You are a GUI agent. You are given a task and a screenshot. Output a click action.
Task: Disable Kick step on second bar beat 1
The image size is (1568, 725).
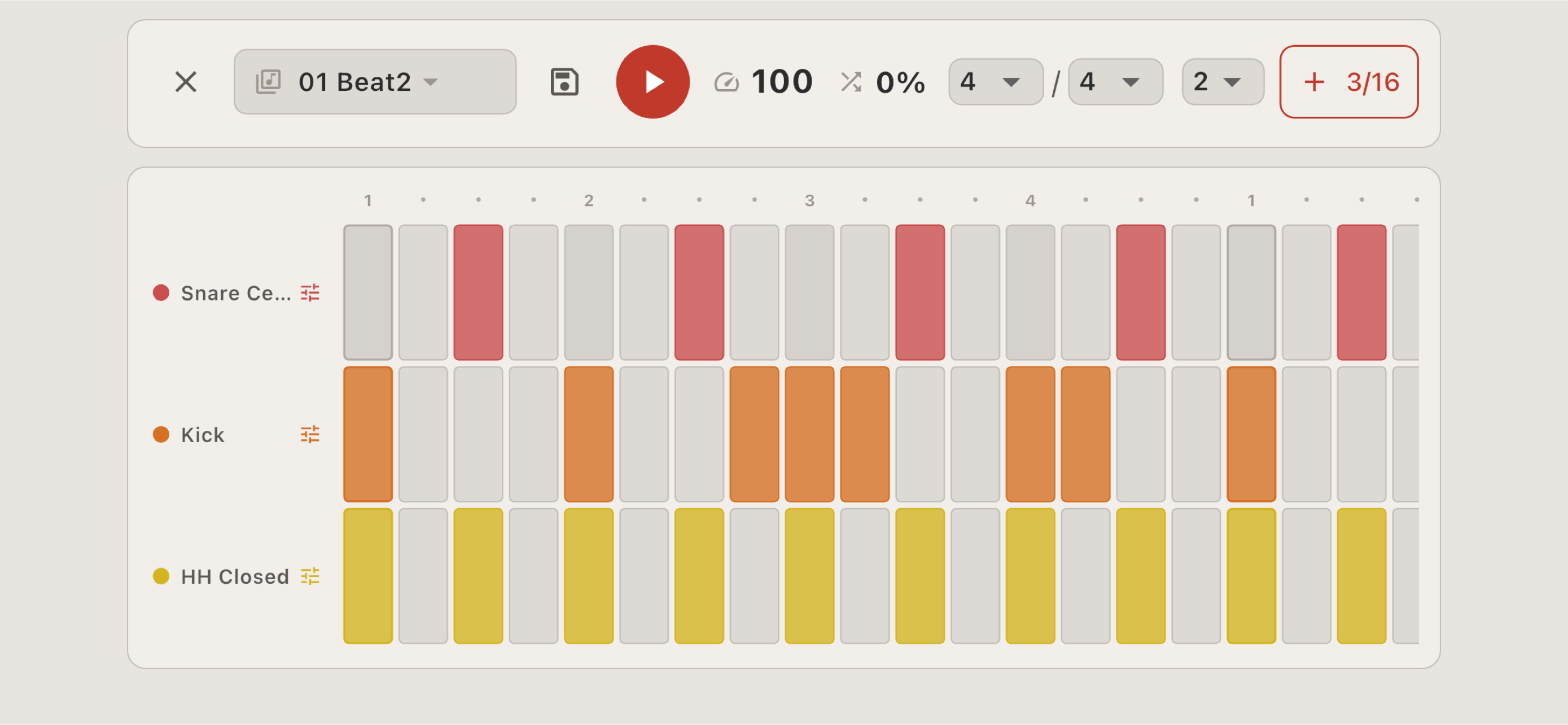(x=1251, y=434)
